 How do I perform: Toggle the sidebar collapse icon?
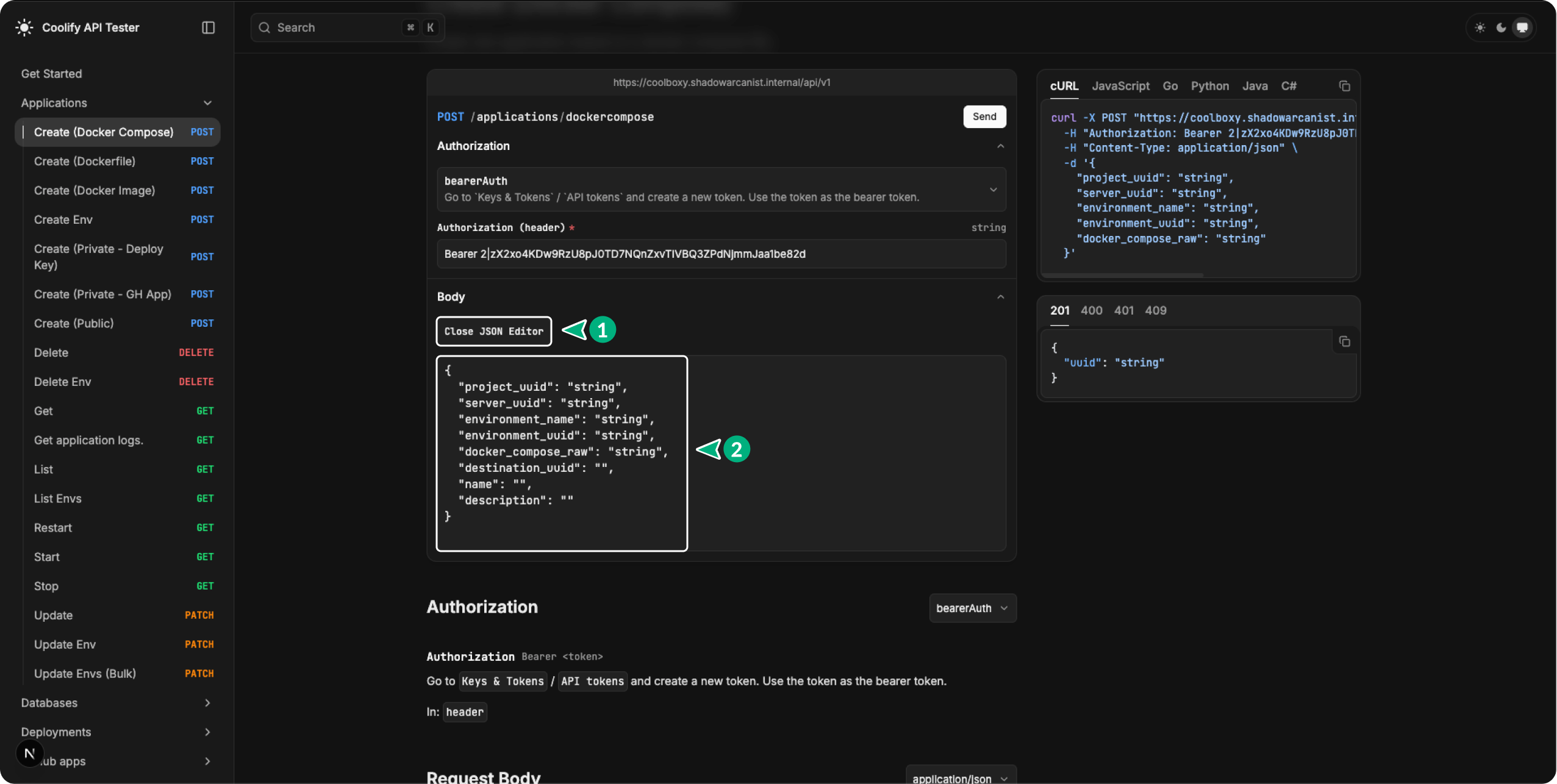coord(208,27)
